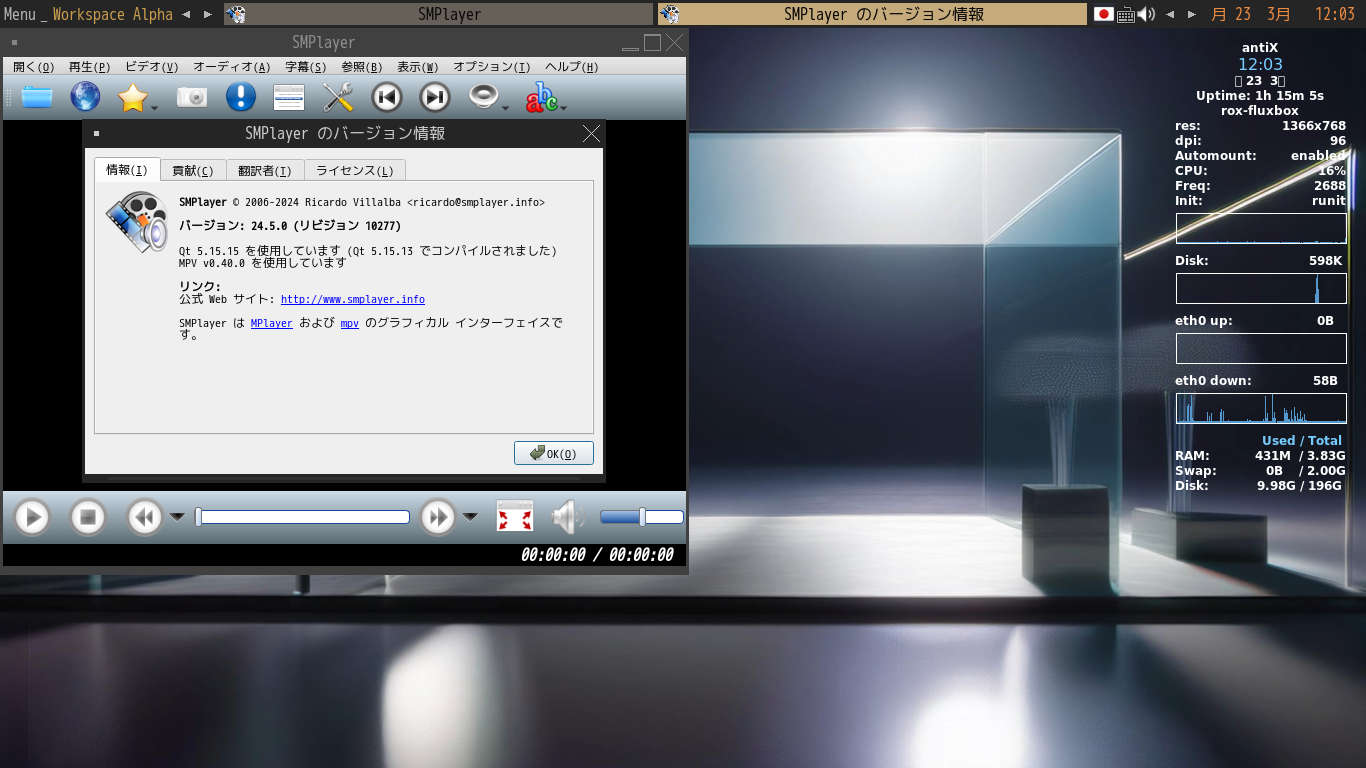Image resolution: width=1366 pixels, height=768 pixels.
Task: Toggle fullscreen with the red arrows icon
Action: click(x=515, y=517)
